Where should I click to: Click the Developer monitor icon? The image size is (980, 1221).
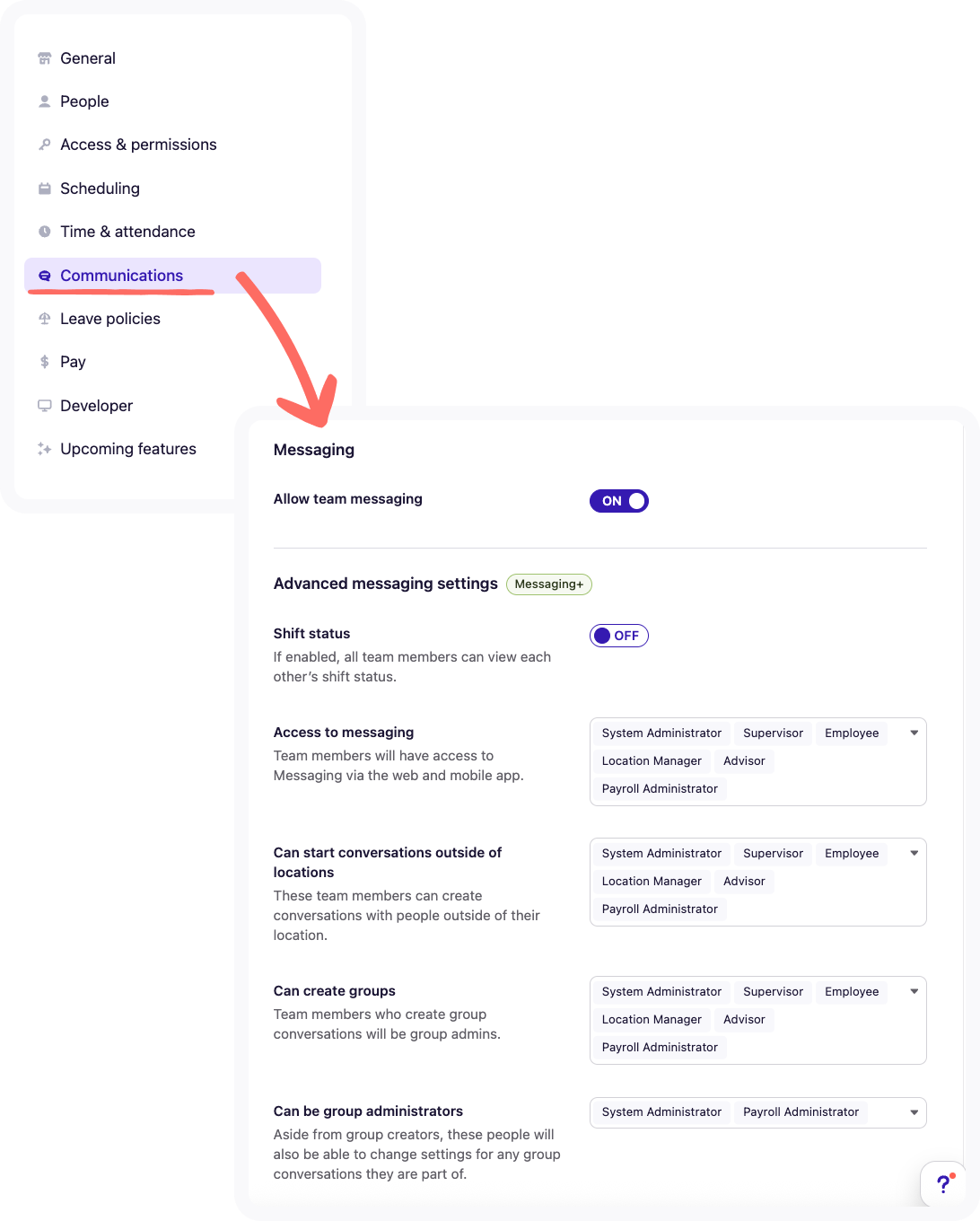[x=44, y=406]
